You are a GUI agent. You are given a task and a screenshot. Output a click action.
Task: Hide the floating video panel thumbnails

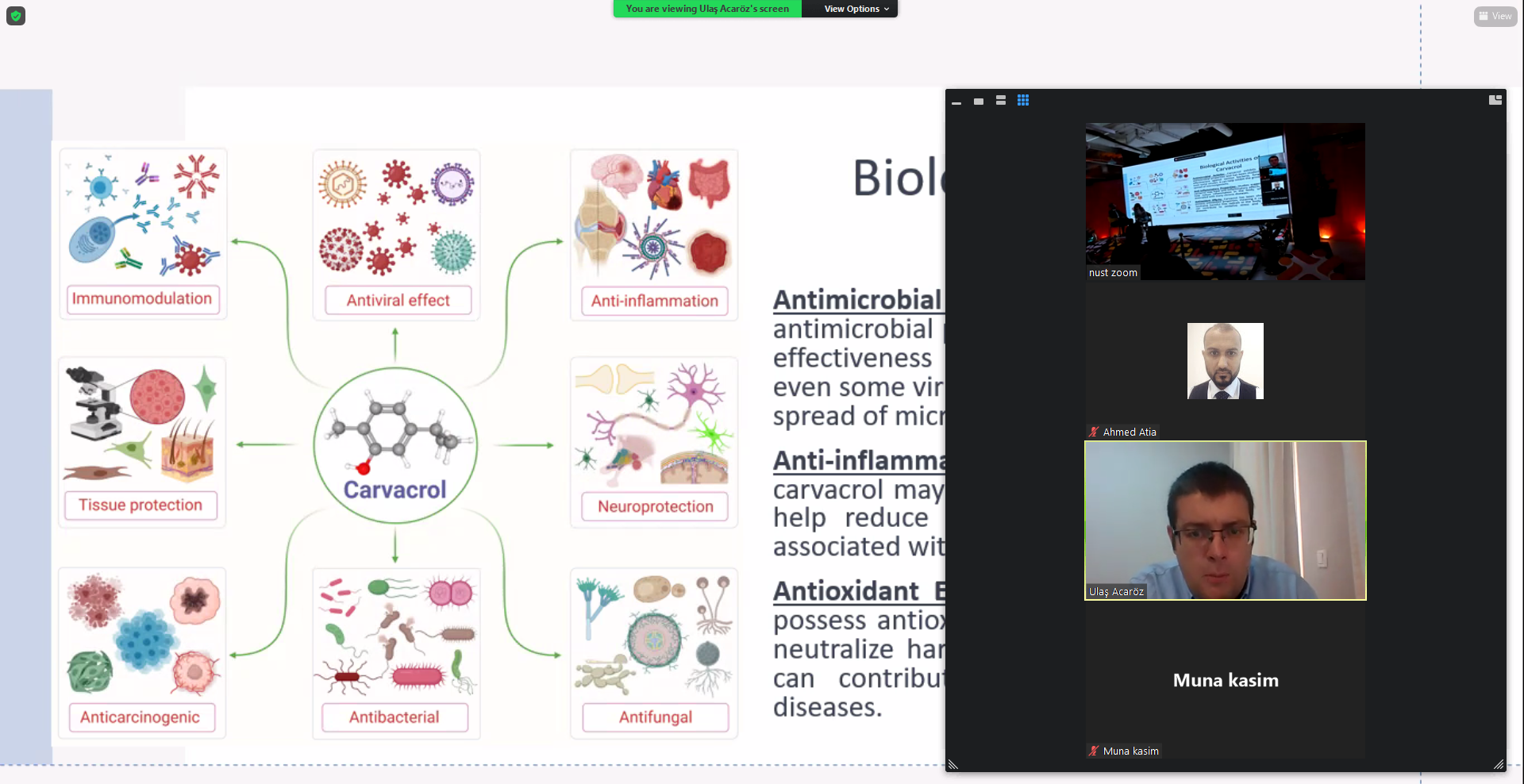click(x=956, y=102)
